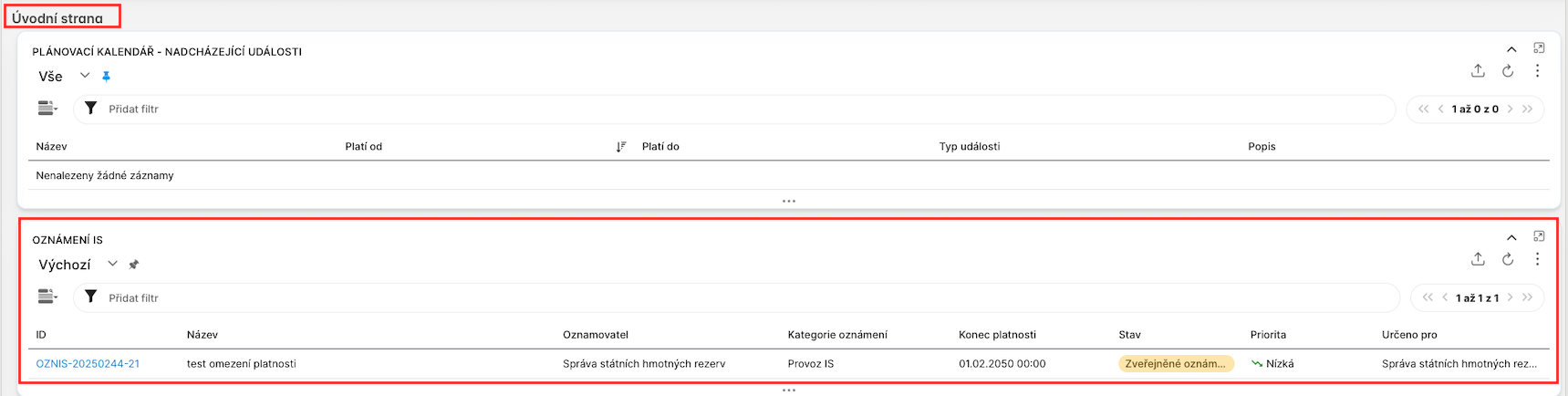The image size is (1568, 396).
Task: Collapse the Oznámení IS panel
Action: point(1511,238)
